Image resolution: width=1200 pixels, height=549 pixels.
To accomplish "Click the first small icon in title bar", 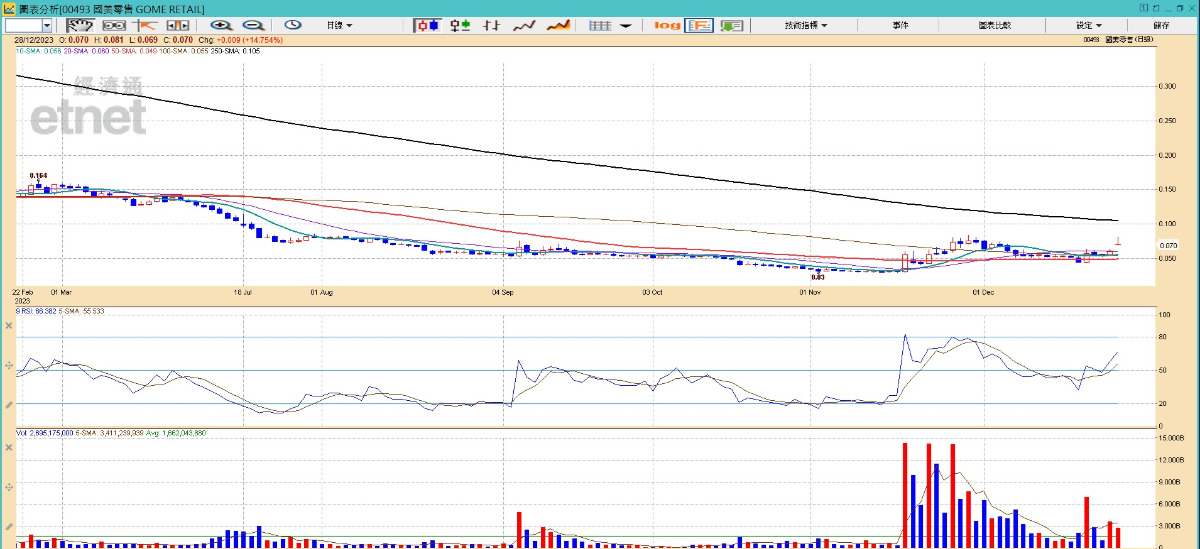I will pos(1143,8).
